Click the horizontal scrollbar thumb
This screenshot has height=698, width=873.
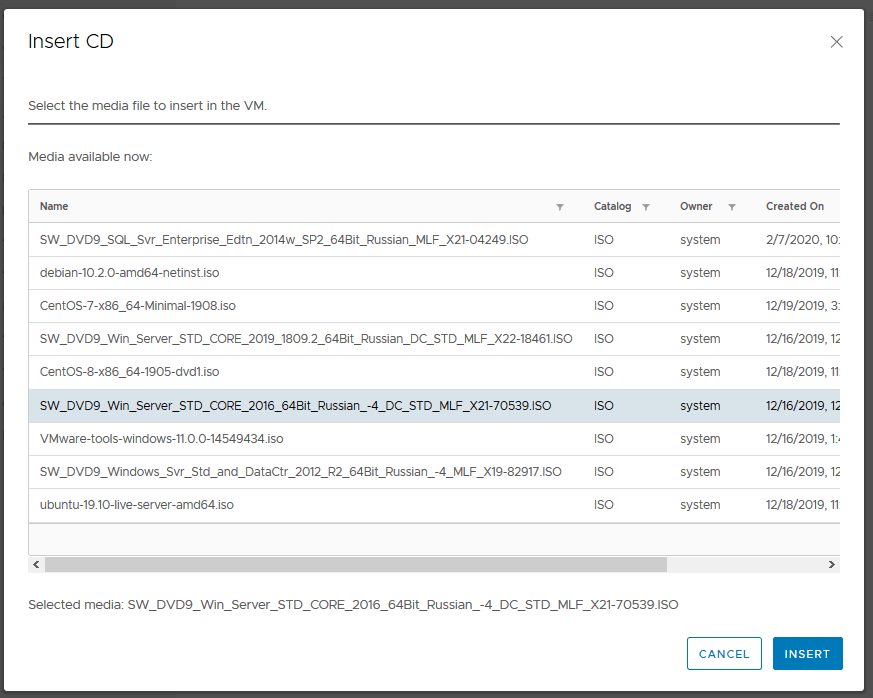[x=356, y=564]
